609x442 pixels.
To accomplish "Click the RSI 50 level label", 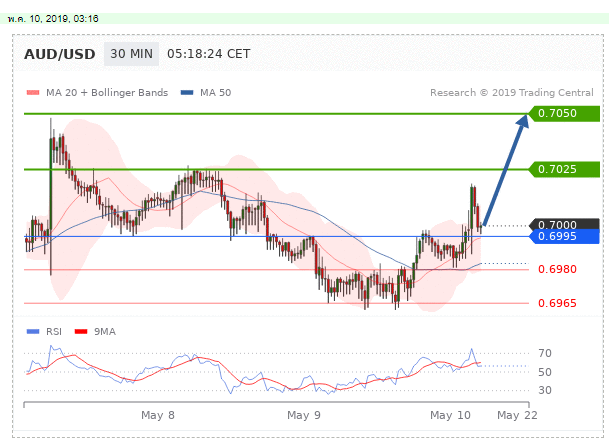I will click(x=545, y=372).
